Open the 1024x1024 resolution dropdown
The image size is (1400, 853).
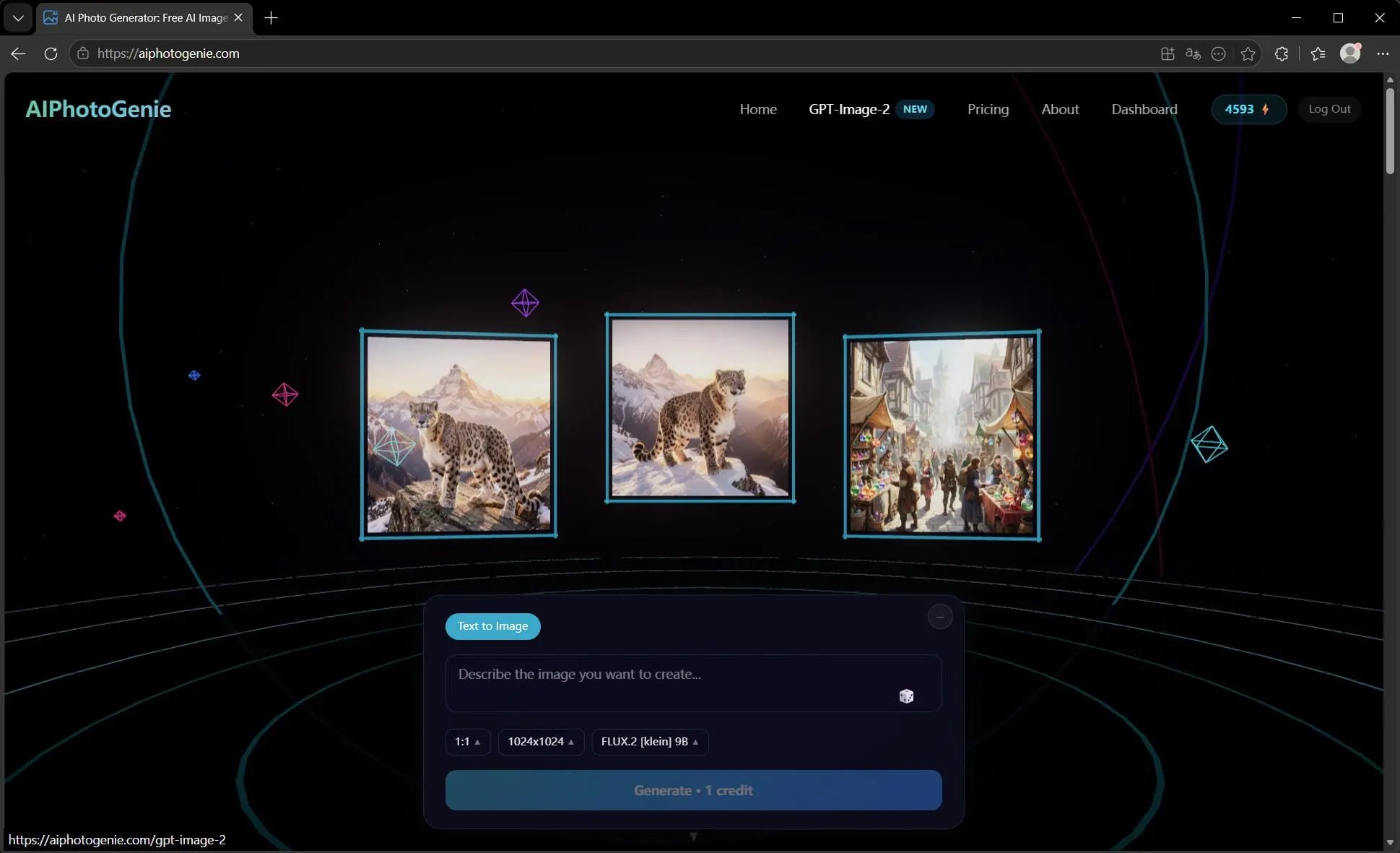(x=541, y=742)
